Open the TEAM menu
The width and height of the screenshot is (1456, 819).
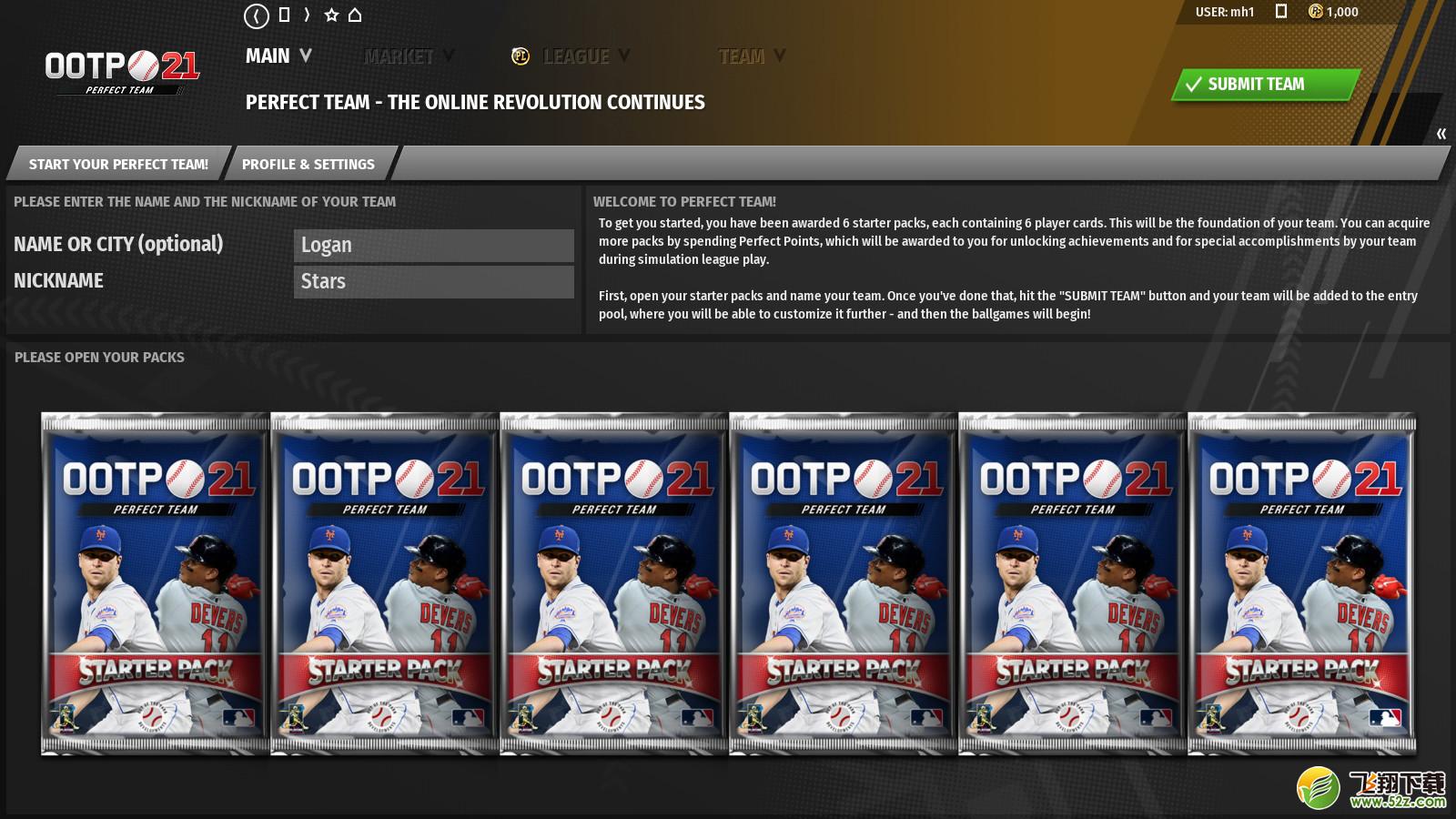coord(742,56)
